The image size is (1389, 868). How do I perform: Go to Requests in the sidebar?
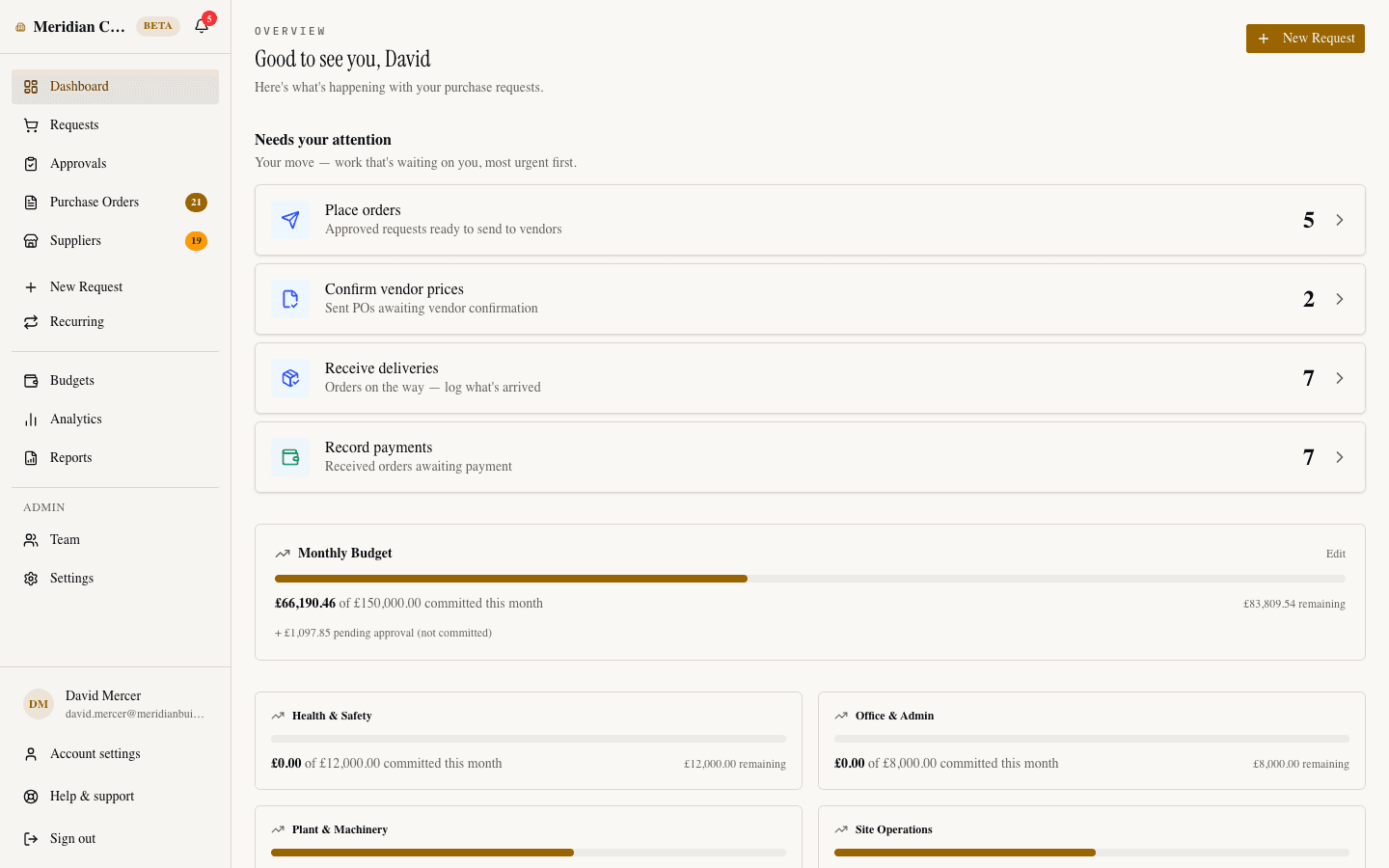coord(115,125)
